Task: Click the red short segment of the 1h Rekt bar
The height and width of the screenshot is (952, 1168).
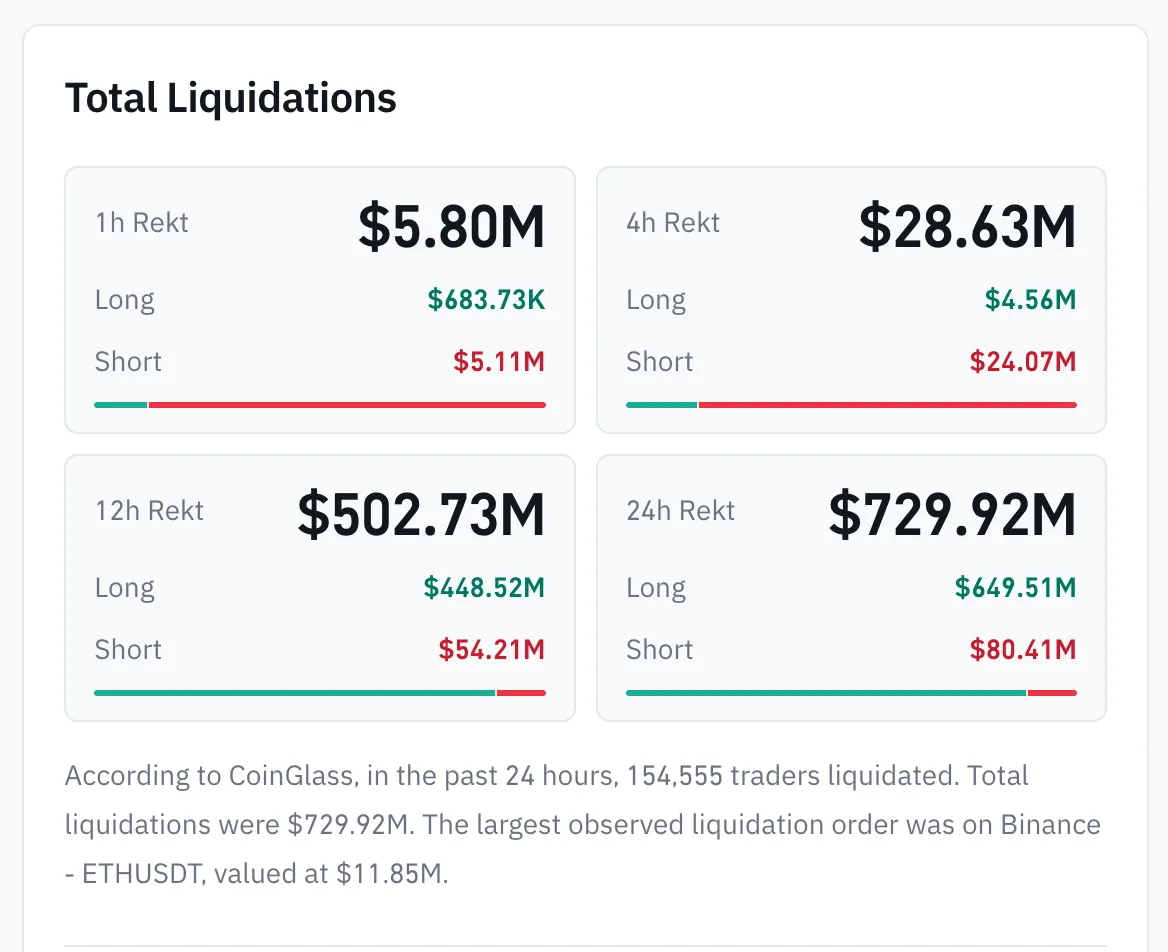Action: coord(347,404)
